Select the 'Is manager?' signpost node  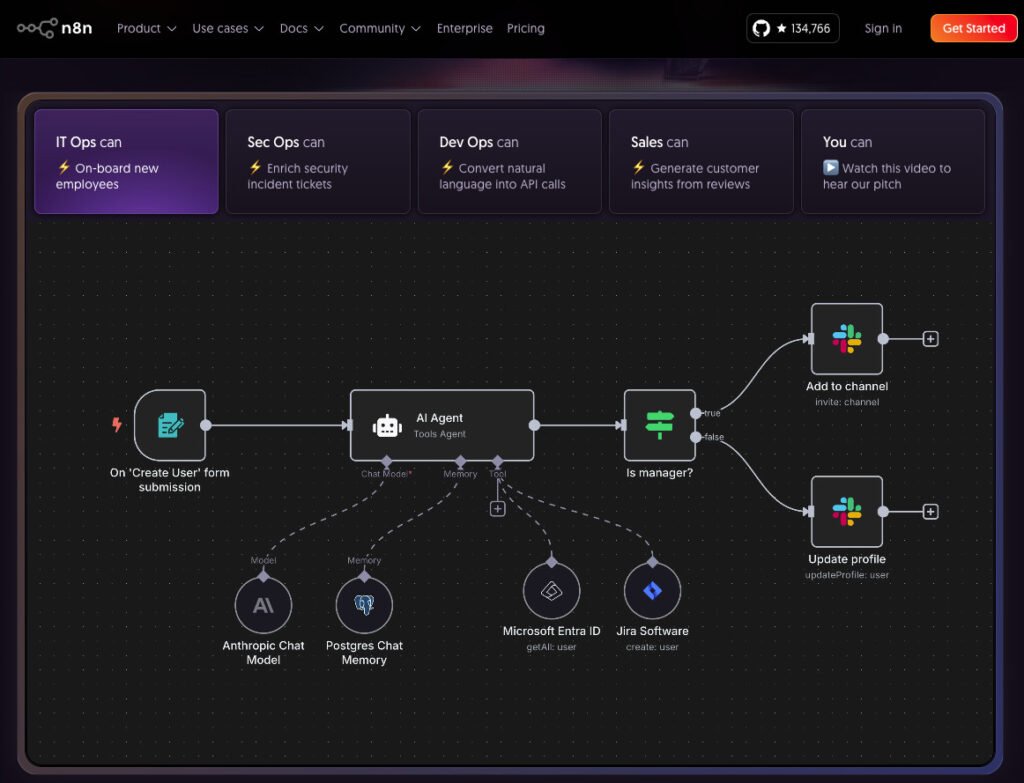pyautogui.click(x=659, y=425)
